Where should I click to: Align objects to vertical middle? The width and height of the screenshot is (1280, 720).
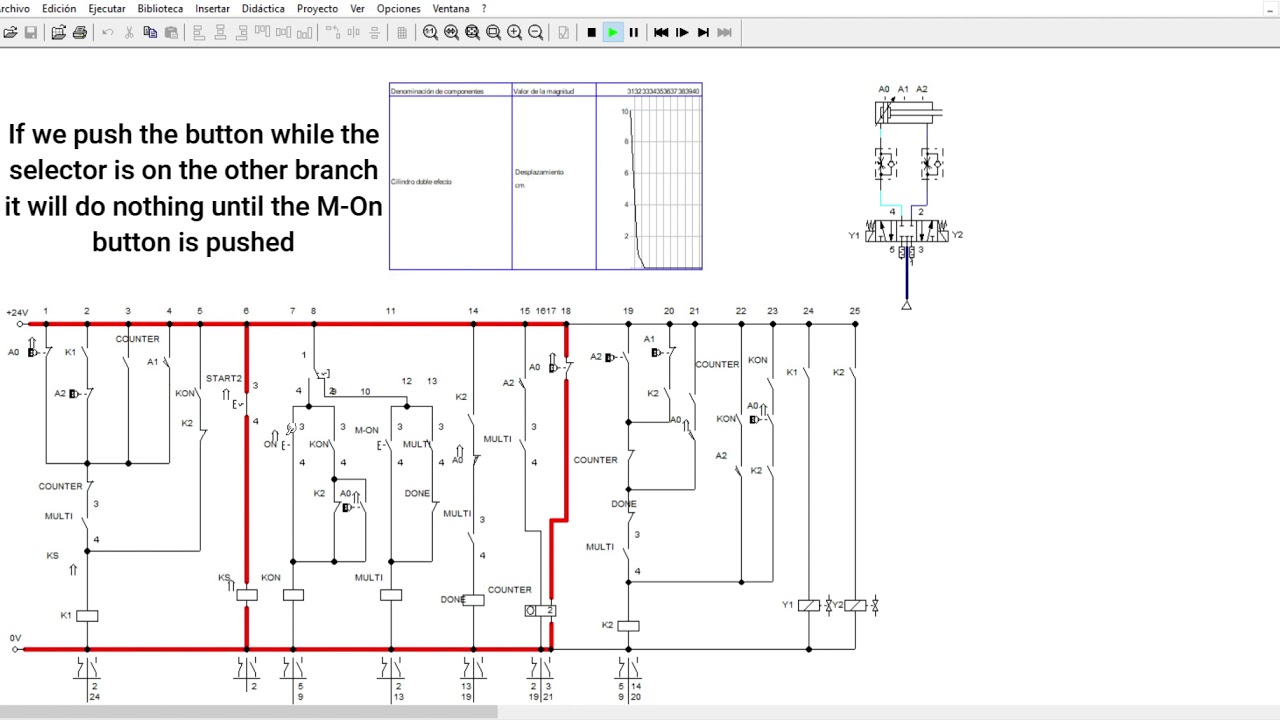tap(283, 33)
